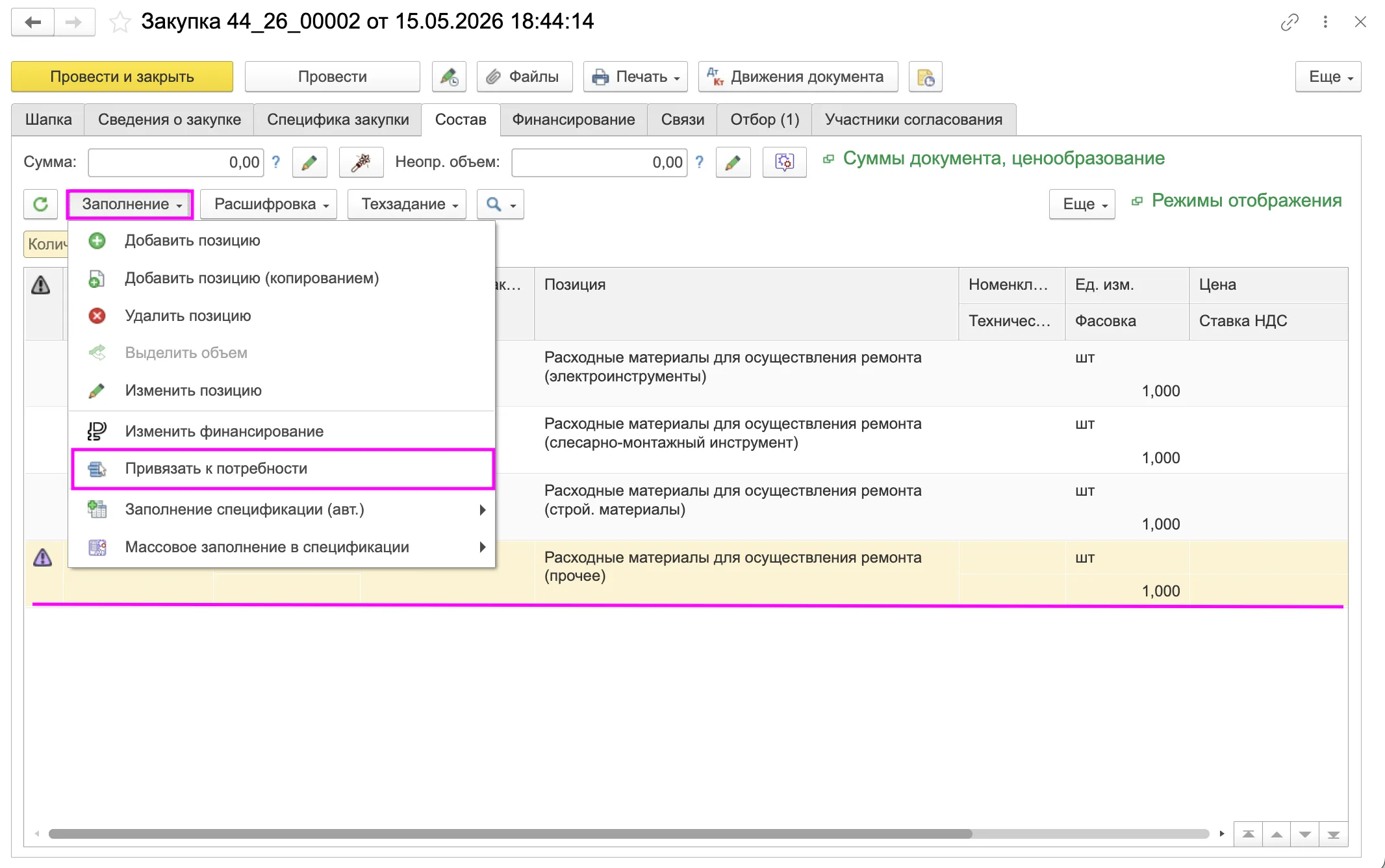Click the warning triangle on the прочее row
Viewport: 1385px width, 868px height.
[x=42, y=557]
